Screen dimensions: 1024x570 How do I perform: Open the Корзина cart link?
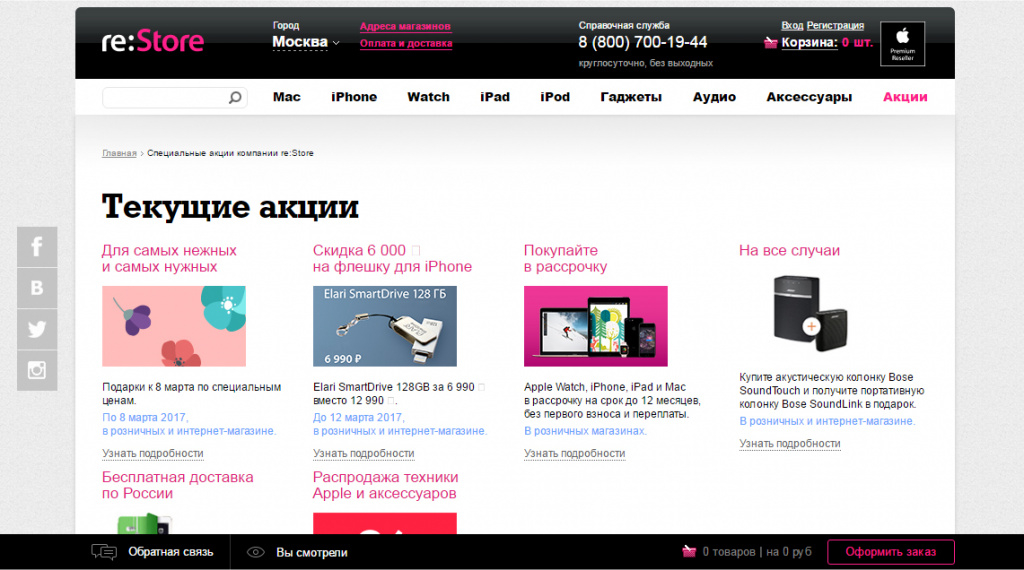[809, 42]
